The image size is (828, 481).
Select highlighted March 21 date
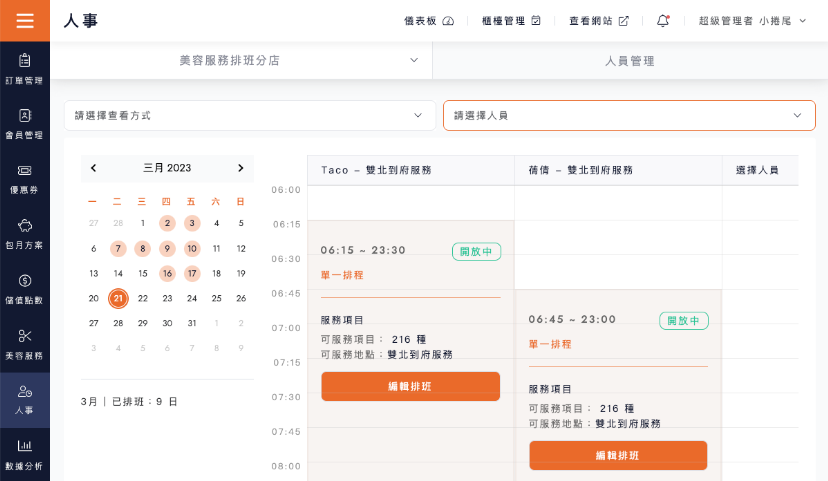[118, 298]
